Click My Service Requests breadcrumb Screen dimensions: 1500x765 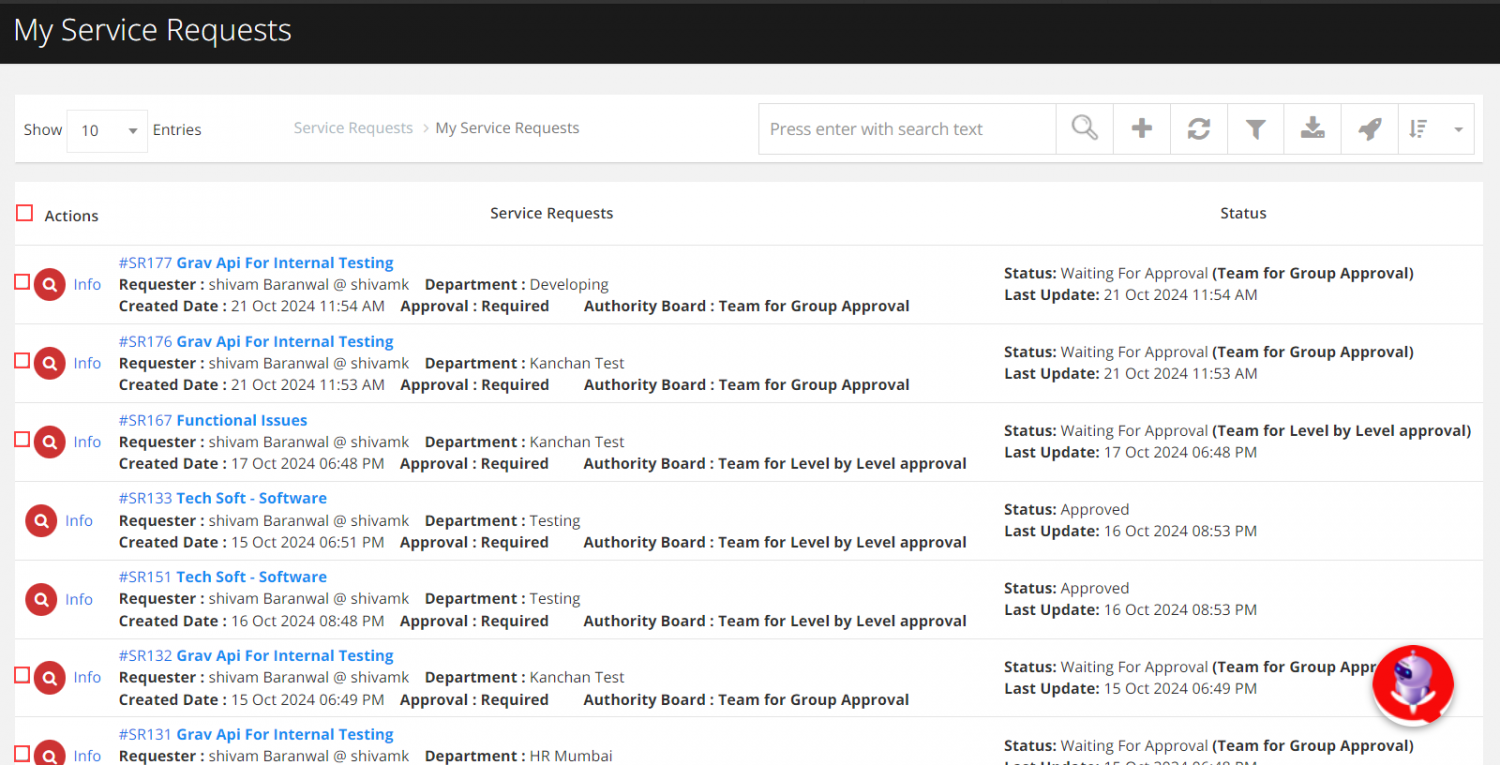507,128
